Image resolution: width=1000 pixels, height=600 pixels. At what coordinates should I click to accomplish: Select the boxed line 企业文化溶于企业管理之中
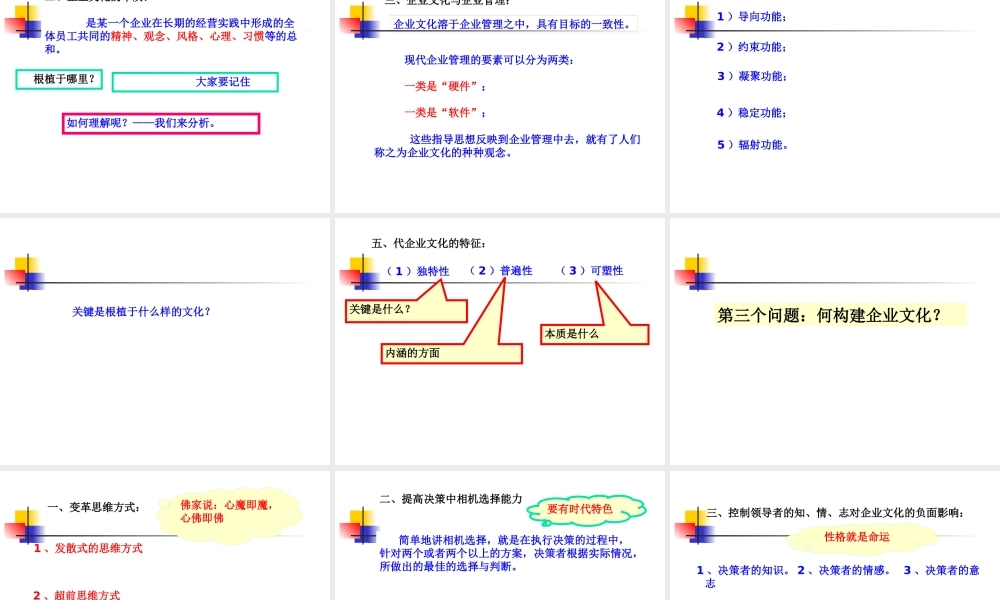pos(513,24)
